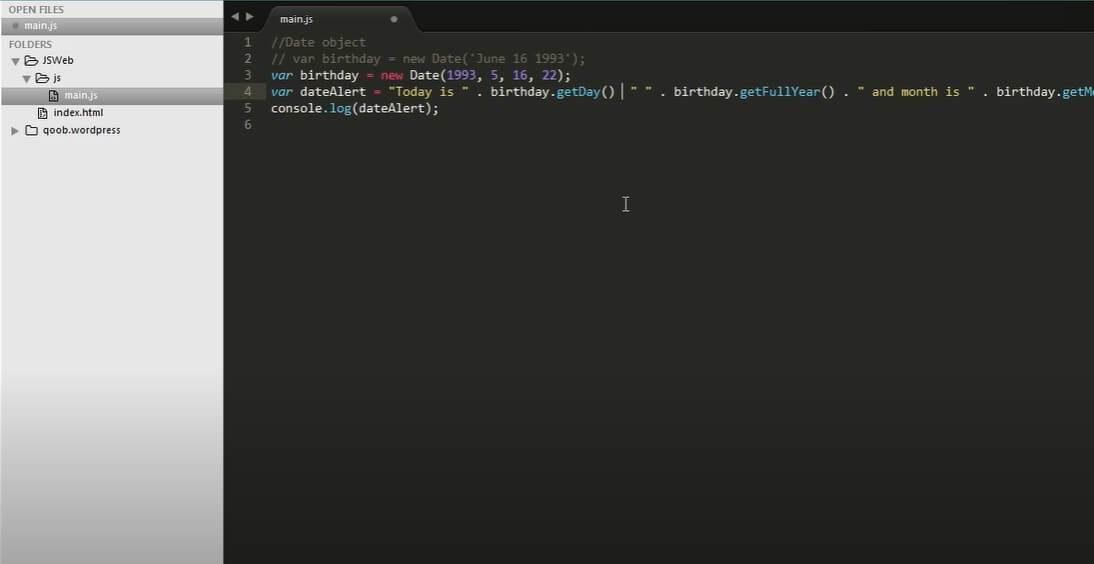The image size is (1094, 564).
Task: Click the FOLDERS header
Action: 30,45
